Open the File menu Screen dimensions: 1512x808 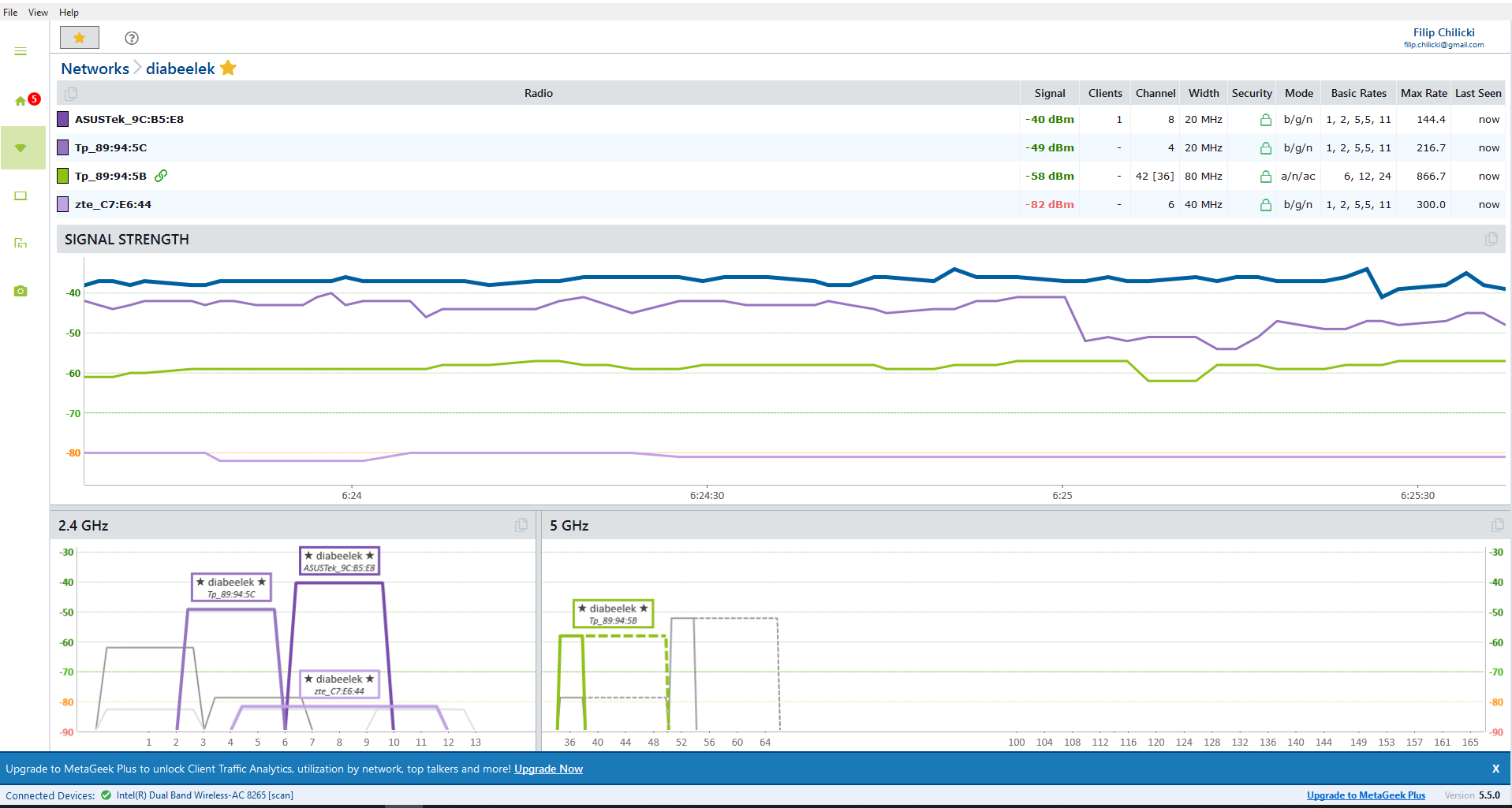10,13
